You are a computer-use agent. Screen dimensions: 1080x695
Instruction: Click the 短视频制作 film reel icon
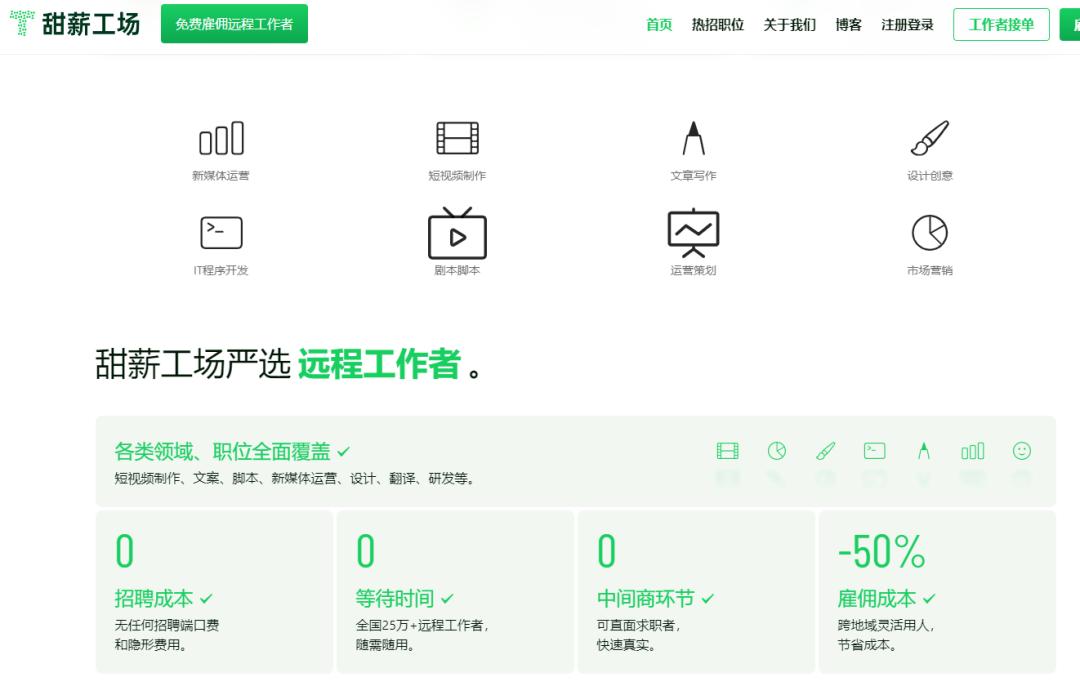457,138
